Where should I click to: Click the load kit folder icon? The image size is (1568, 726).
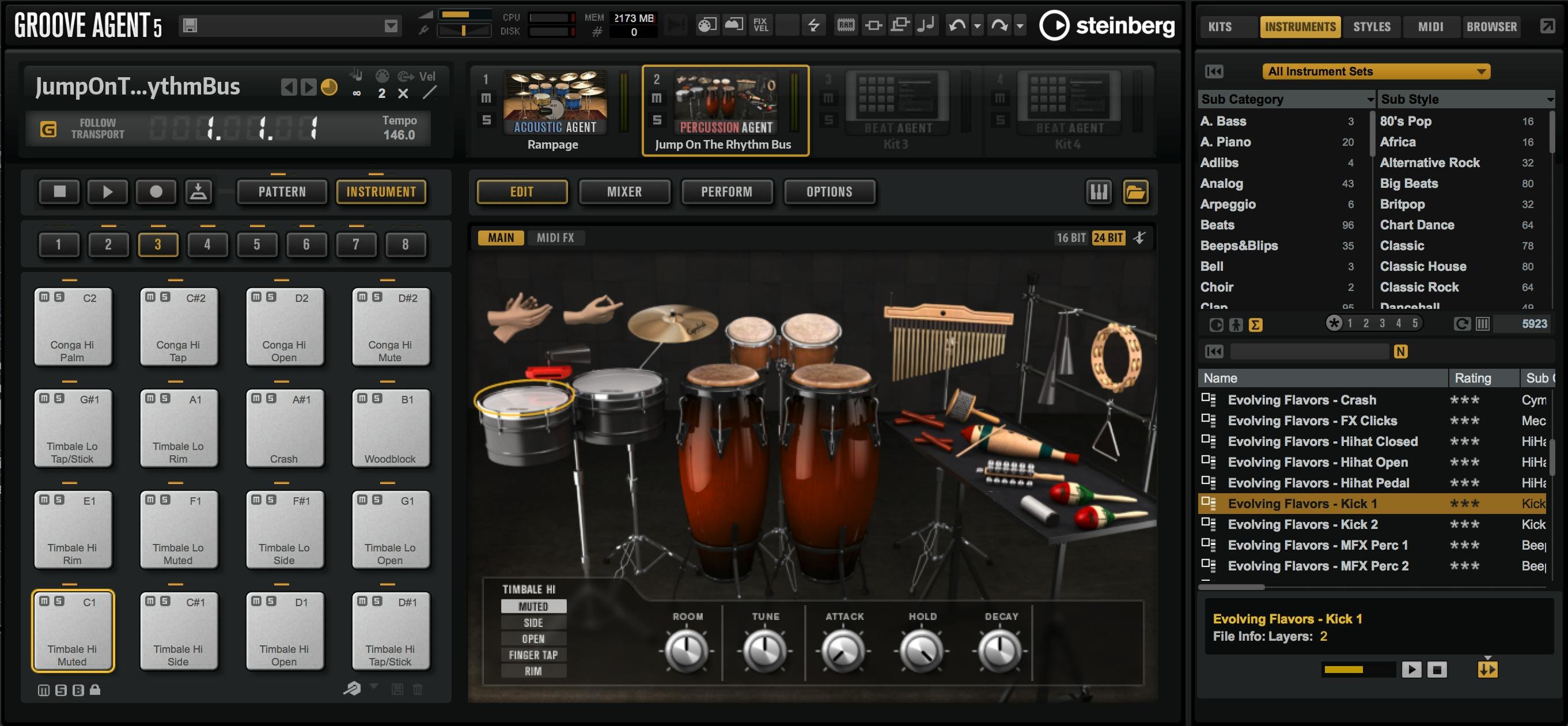1135,192
